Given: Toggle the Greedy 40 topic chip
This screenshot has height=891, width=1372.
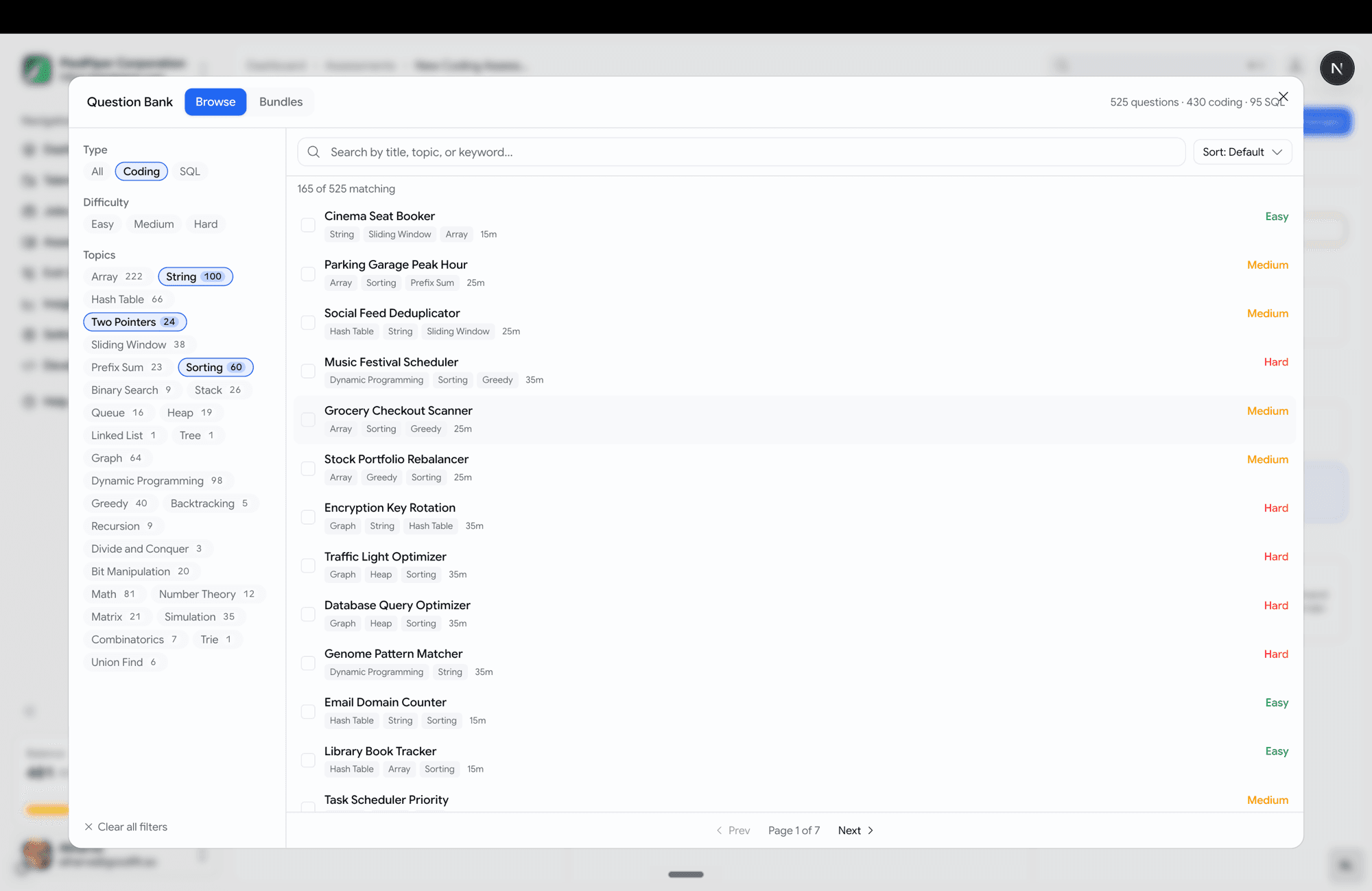Looking at the screenshot, I should click(119, 503).
